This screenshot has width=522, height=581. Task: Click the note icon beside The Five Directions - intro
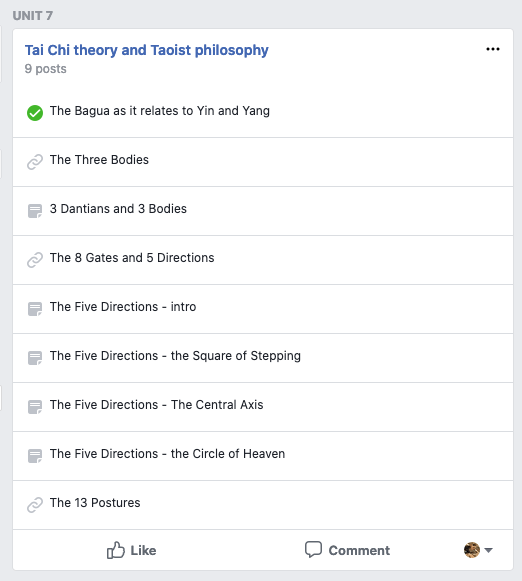pyautogui.click(x=35, y=309)
